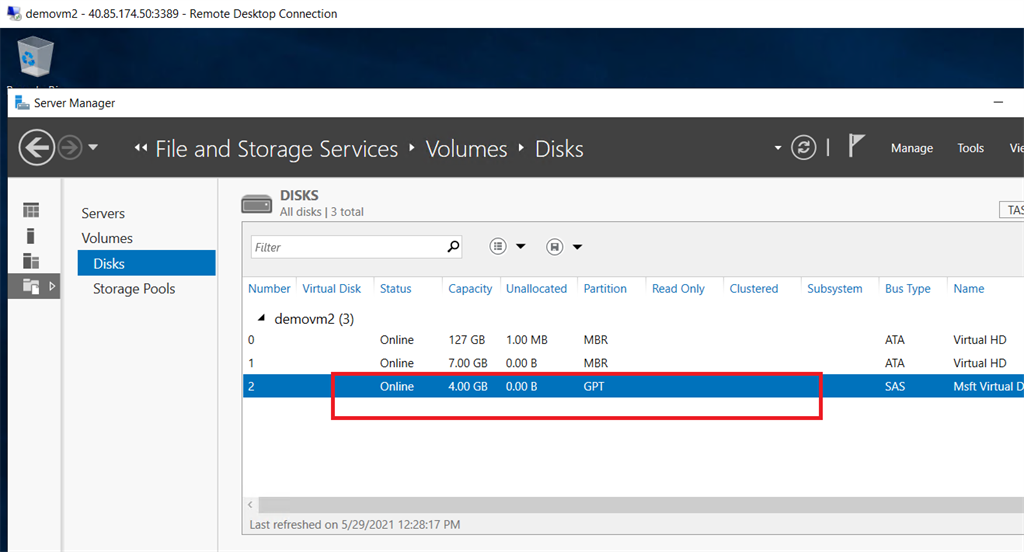Image resolution: width=1024 pixels, height=552 pixels.
Task: Open the Dashboard icon in left sidebar
Action: [x=31, y=210]
